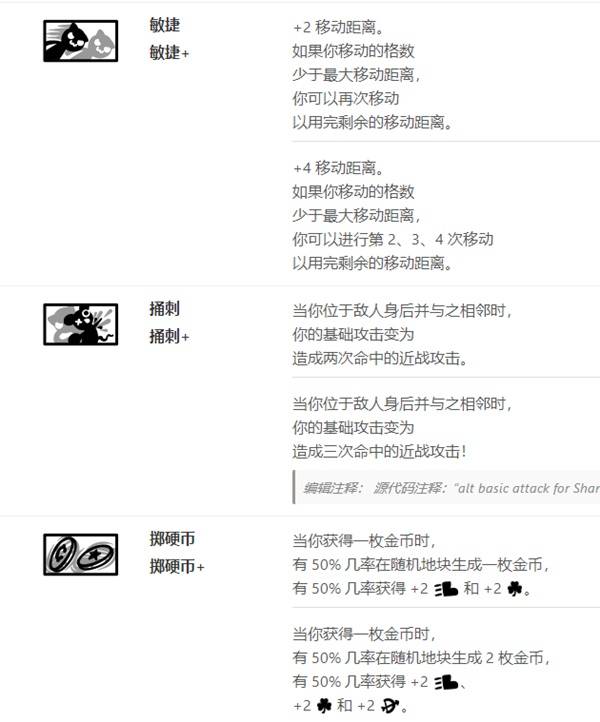The width and height of the screenshot is (600, 722).
Task: Click the 造成两次命中的近战攻击 line
Action: coord(380,358)
